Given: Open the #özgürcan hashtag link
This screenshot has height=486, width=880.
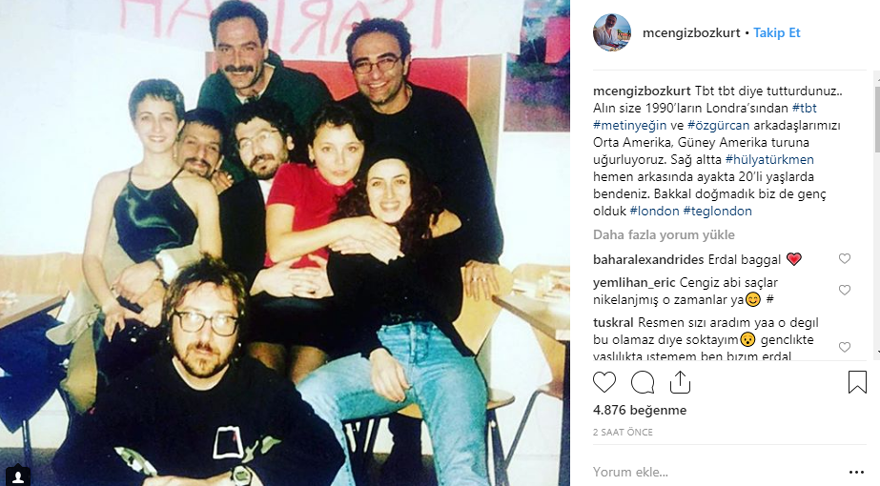Looking at the screenshot, I should [x=718, y=125].
